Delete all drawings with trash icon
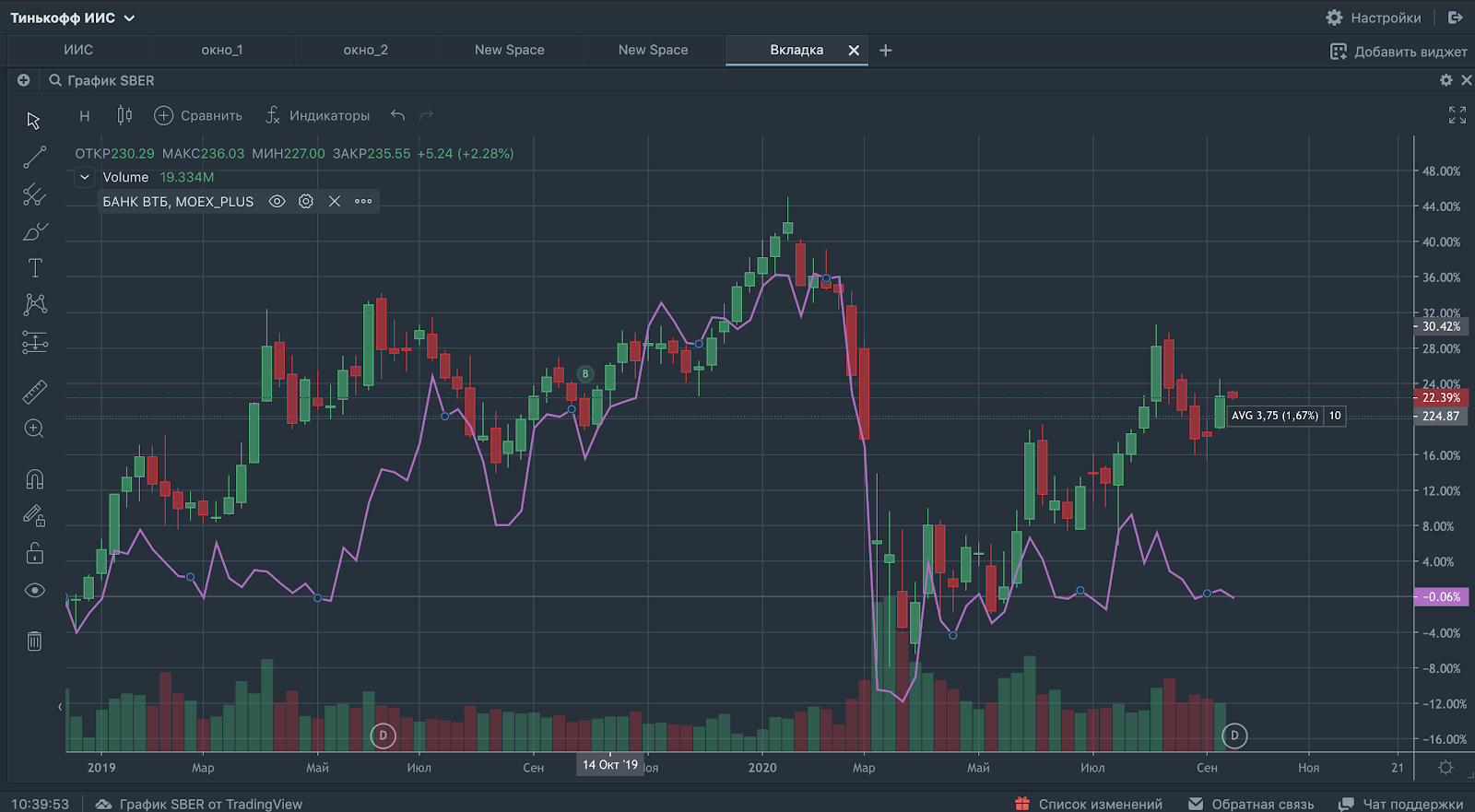The image size is (1475, 812). (34, 641)
